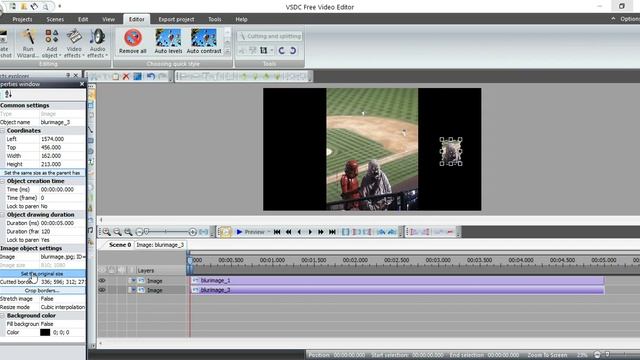Pin the objects explorer panel
The width and height of the screenshot is (640, 360).
coord(68,76)
